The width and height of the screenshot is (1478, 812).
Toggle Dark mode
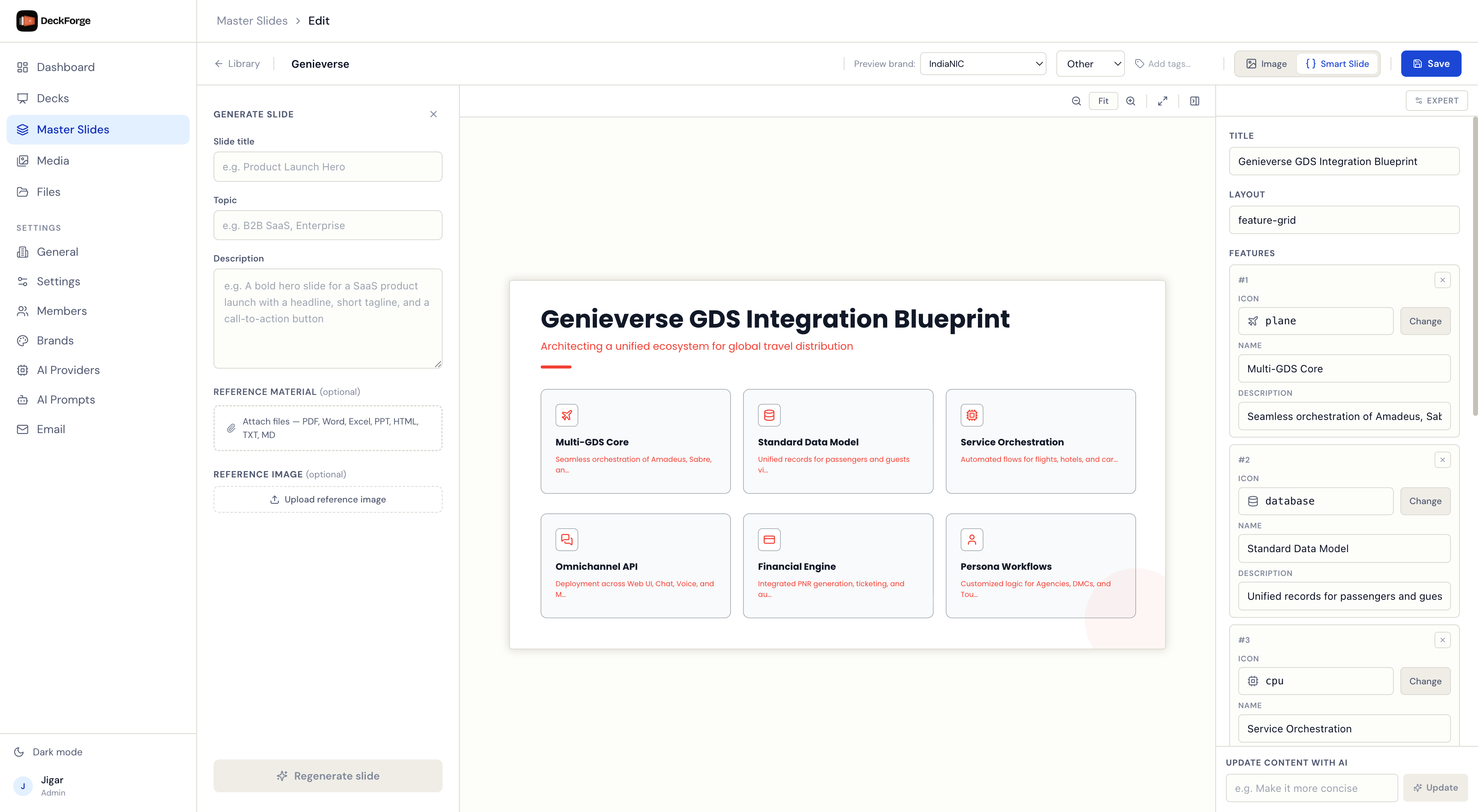pyautogui.click(x=49, y=752)
